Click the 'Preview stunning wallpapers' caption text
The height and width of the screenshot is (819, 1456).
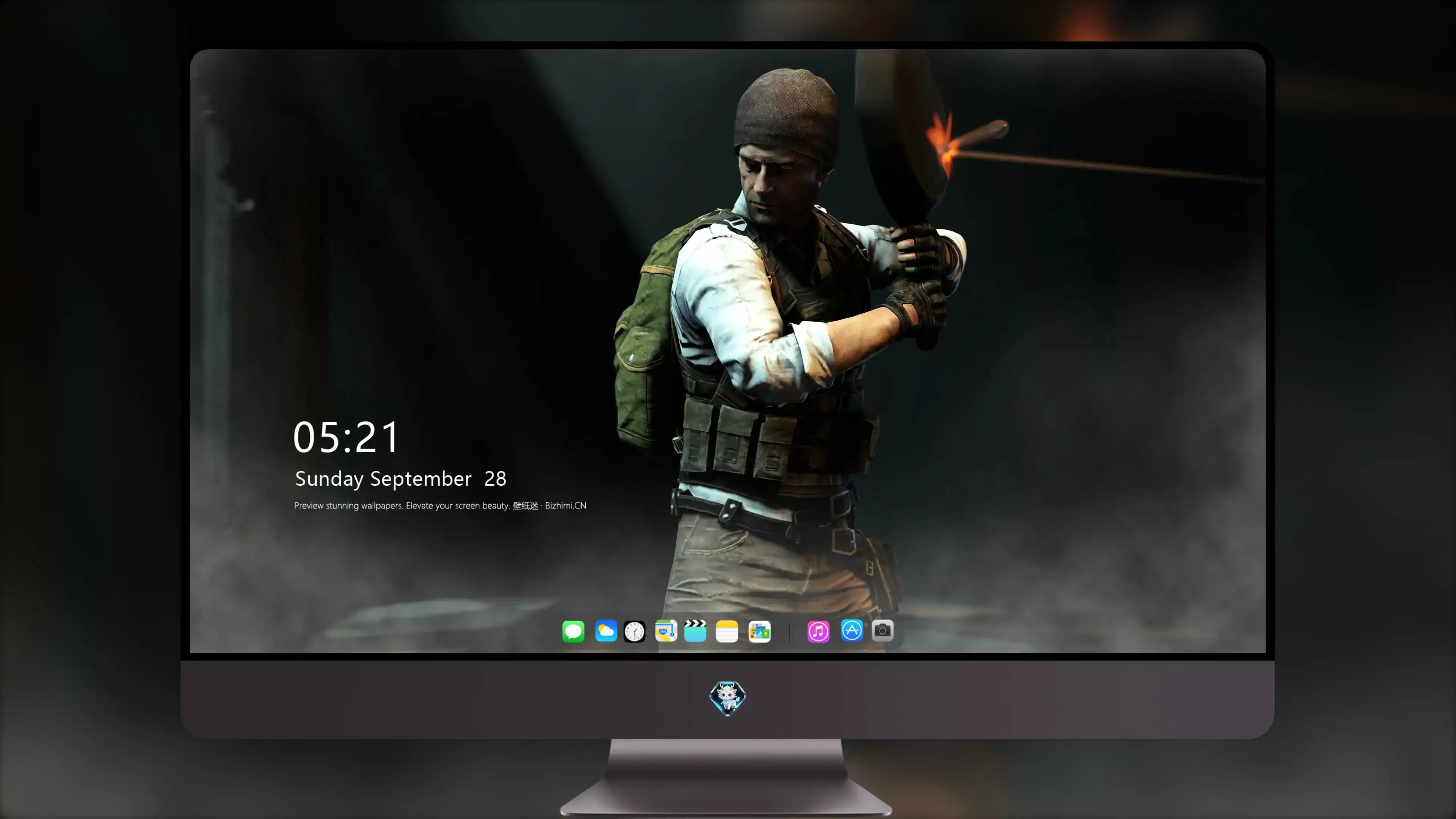[x=349, y=506]
